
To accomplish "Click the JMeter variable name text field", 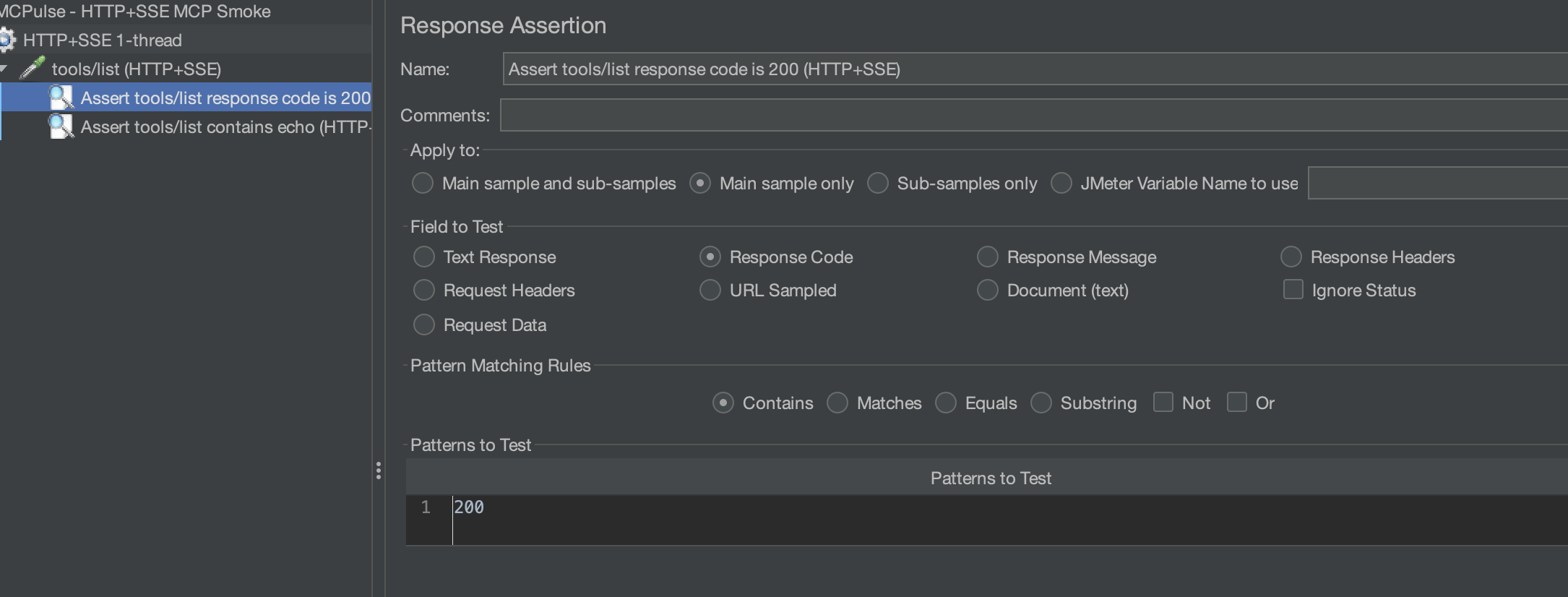I will point(1438,183).
